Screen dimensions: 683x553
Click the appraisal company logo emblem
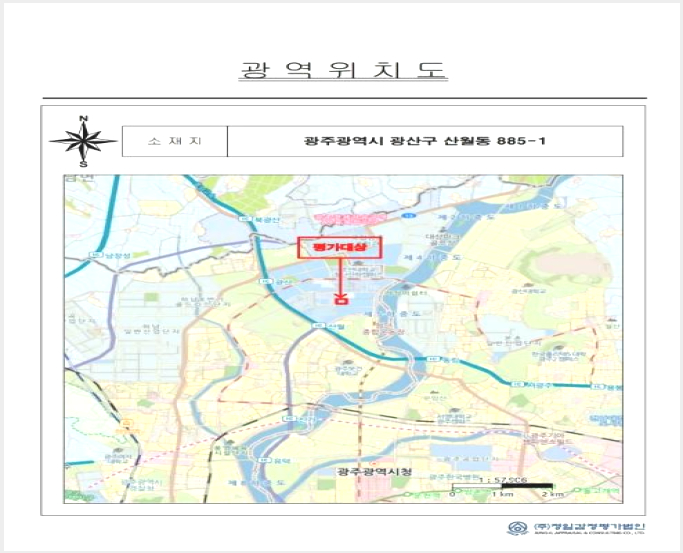coord(517,528)
